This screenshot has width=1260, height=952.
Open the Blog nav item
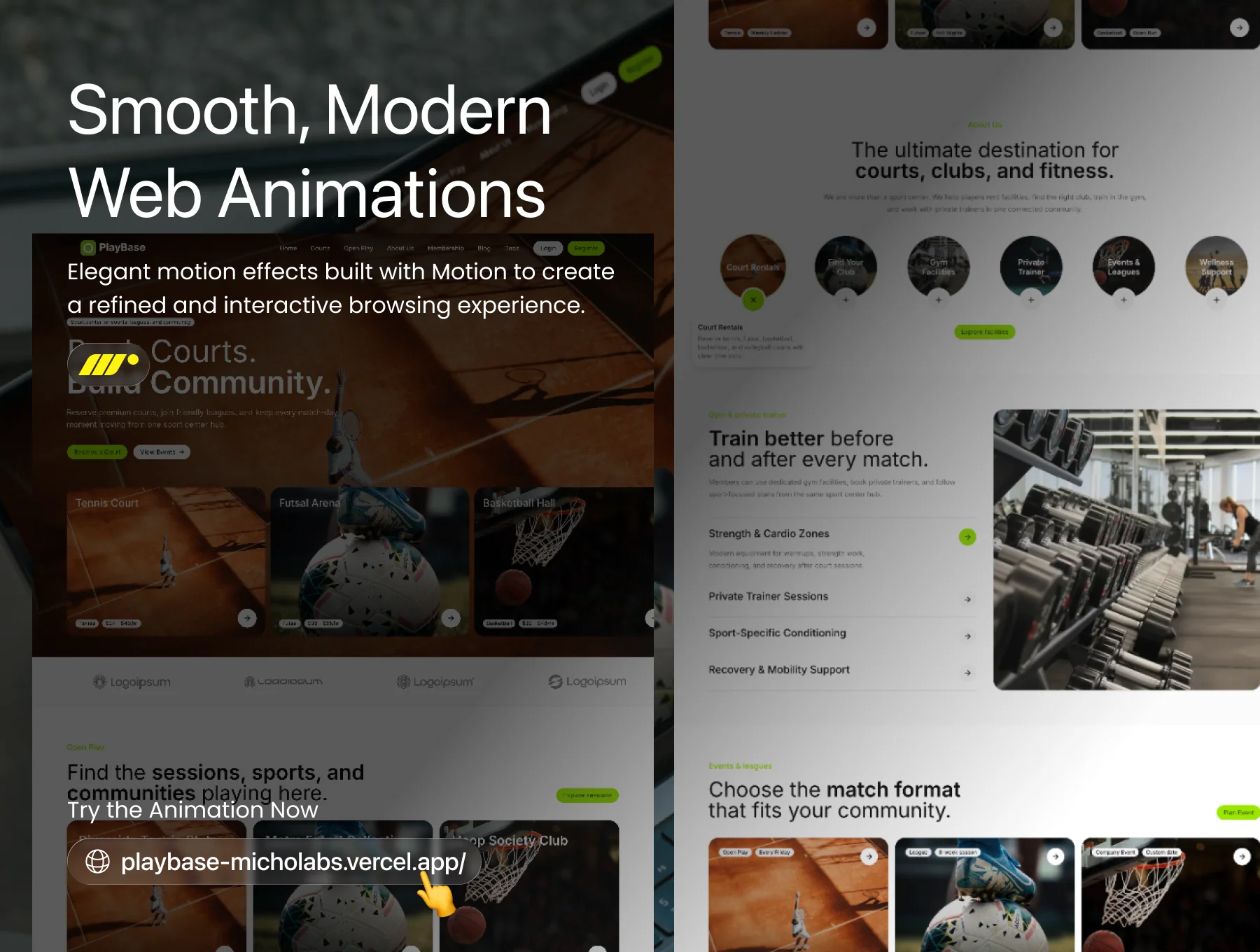tap(484, 248)
